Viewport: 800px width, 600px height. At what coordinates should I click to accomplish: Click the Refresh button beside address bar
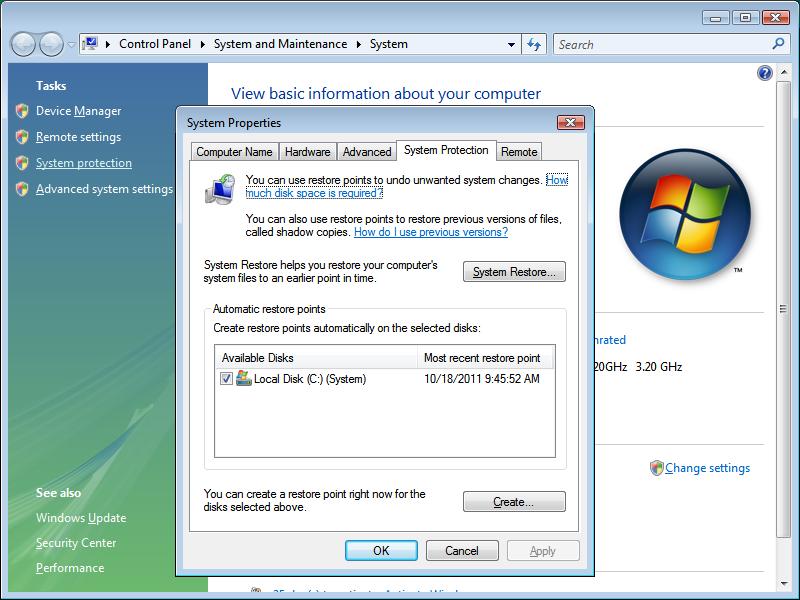534,44
